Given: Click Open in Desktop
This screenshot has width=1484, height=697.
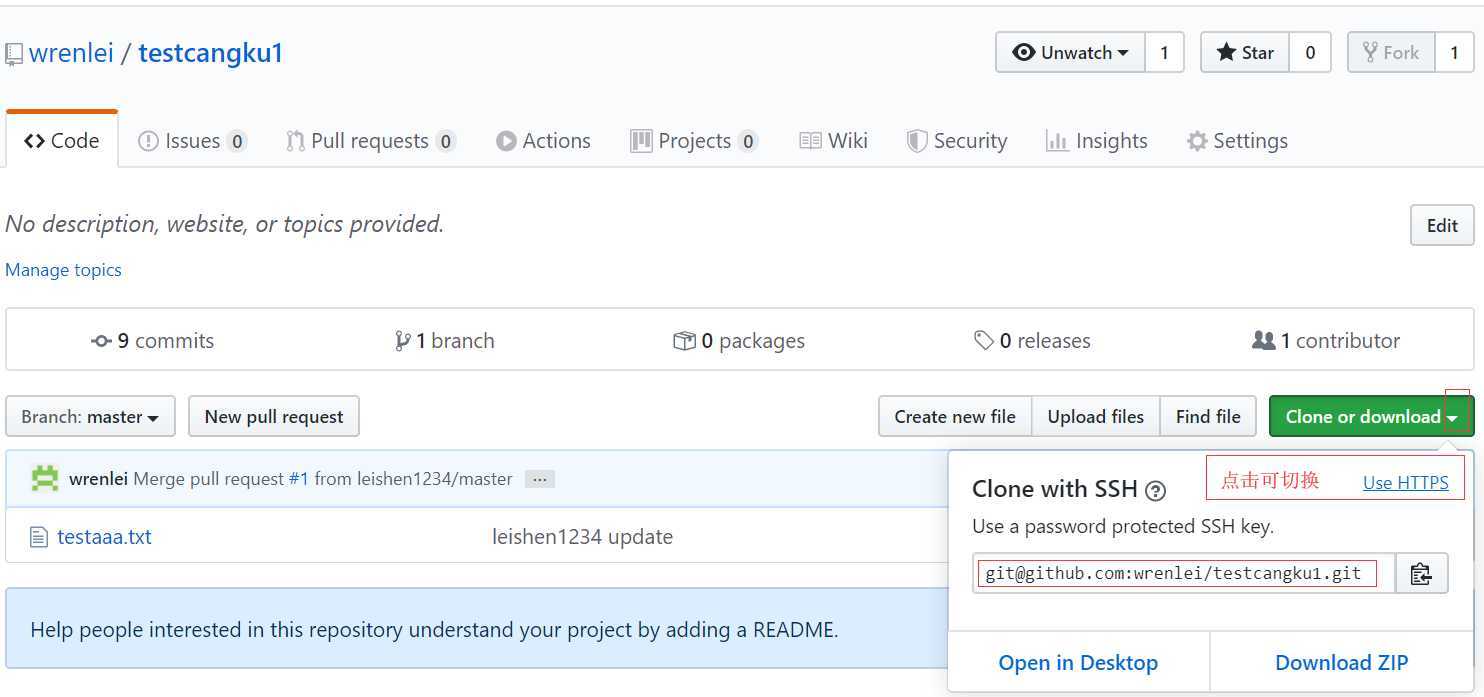Looking at the screenshot, I should pyautogui.click(x=1078, y=663).
